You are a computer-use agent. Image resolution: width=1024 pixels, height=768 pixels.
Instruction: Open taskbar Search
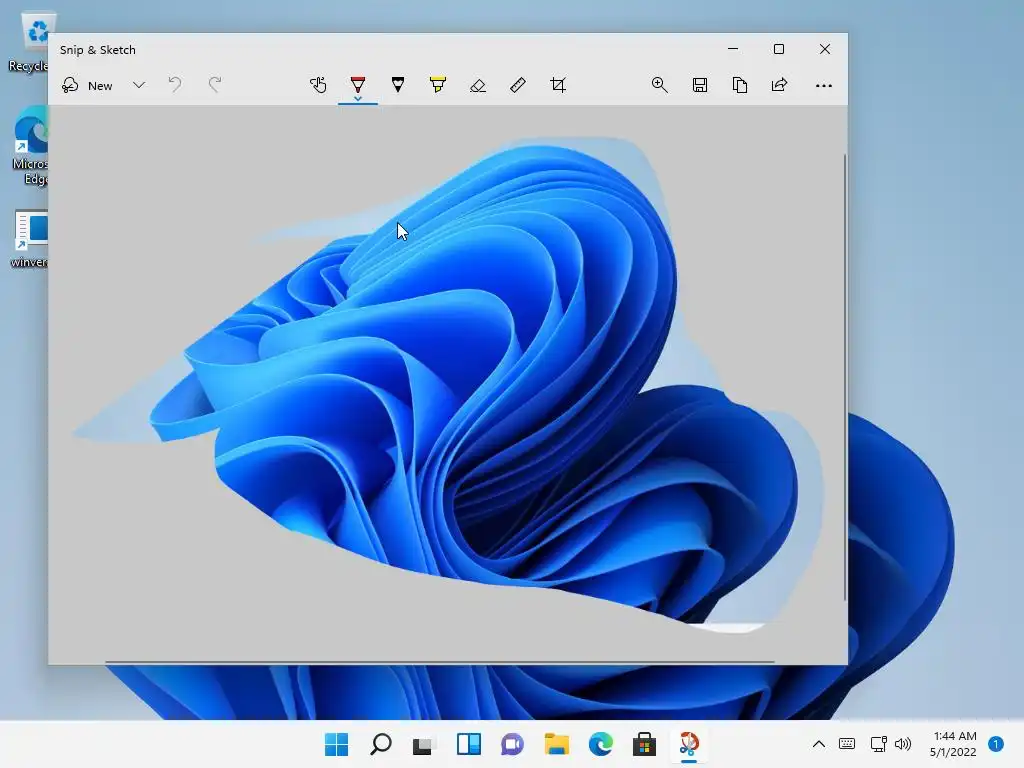pos(381,744)
